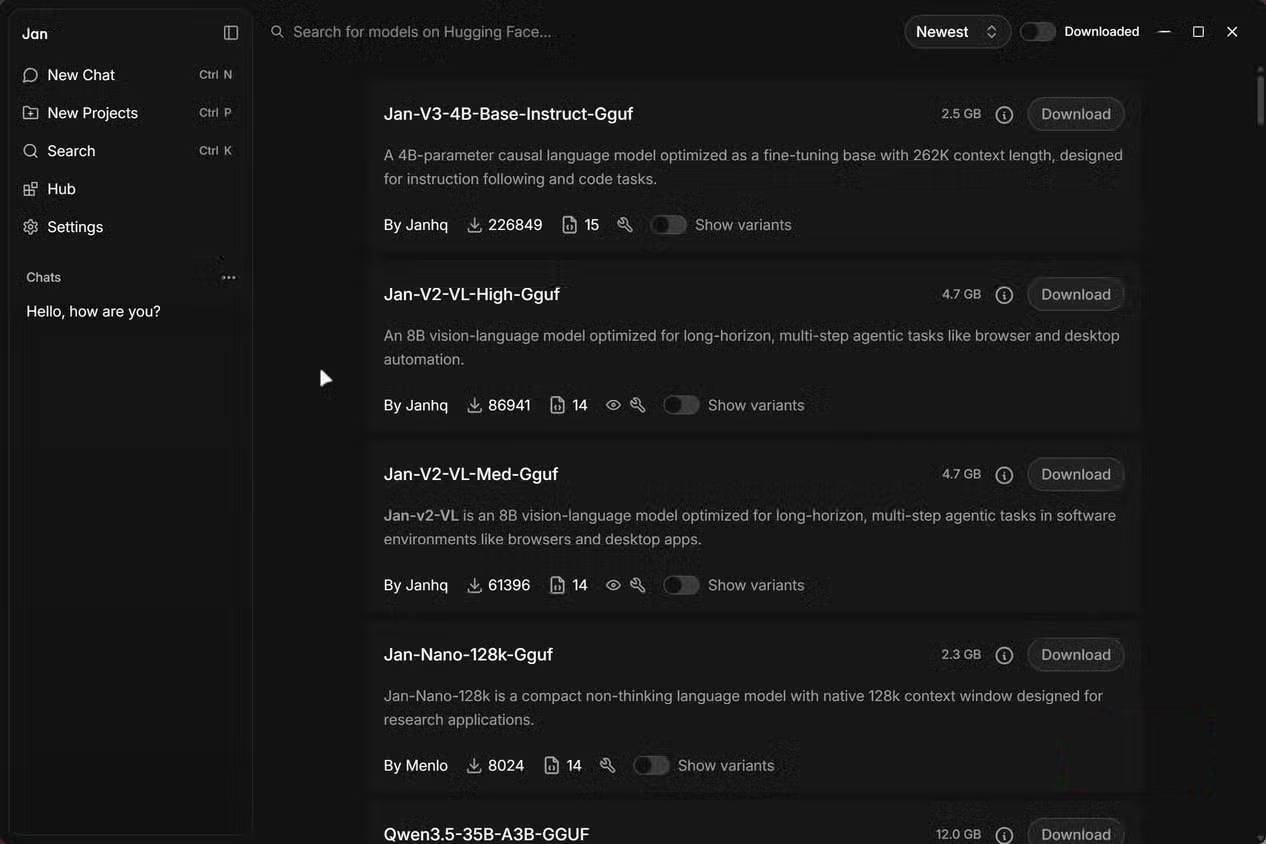Enable Show variants for Jan-Nano-128k-Gguf

click(651, 765)
